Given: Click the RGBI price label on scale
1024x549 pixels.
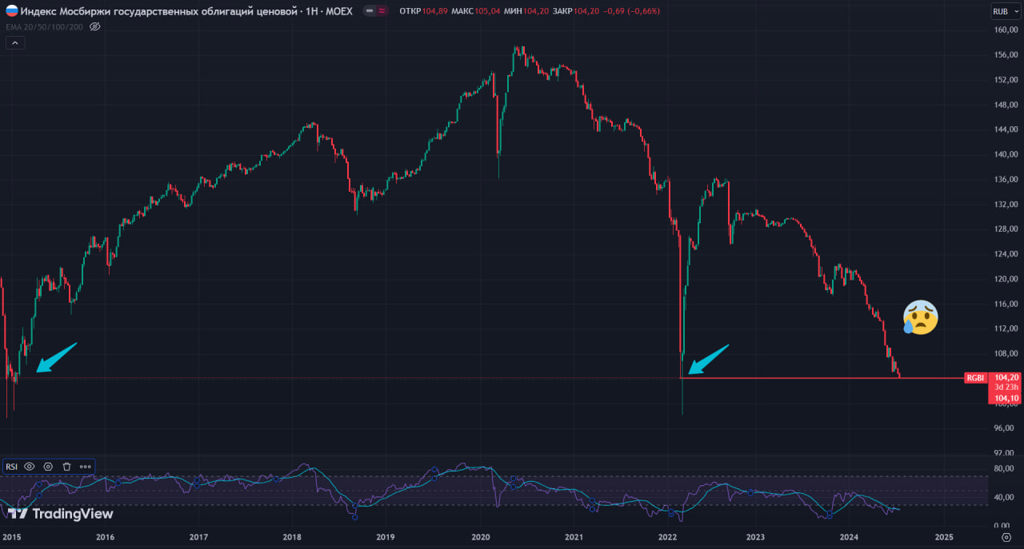Looking at the screenshot, I should (975, 378).
